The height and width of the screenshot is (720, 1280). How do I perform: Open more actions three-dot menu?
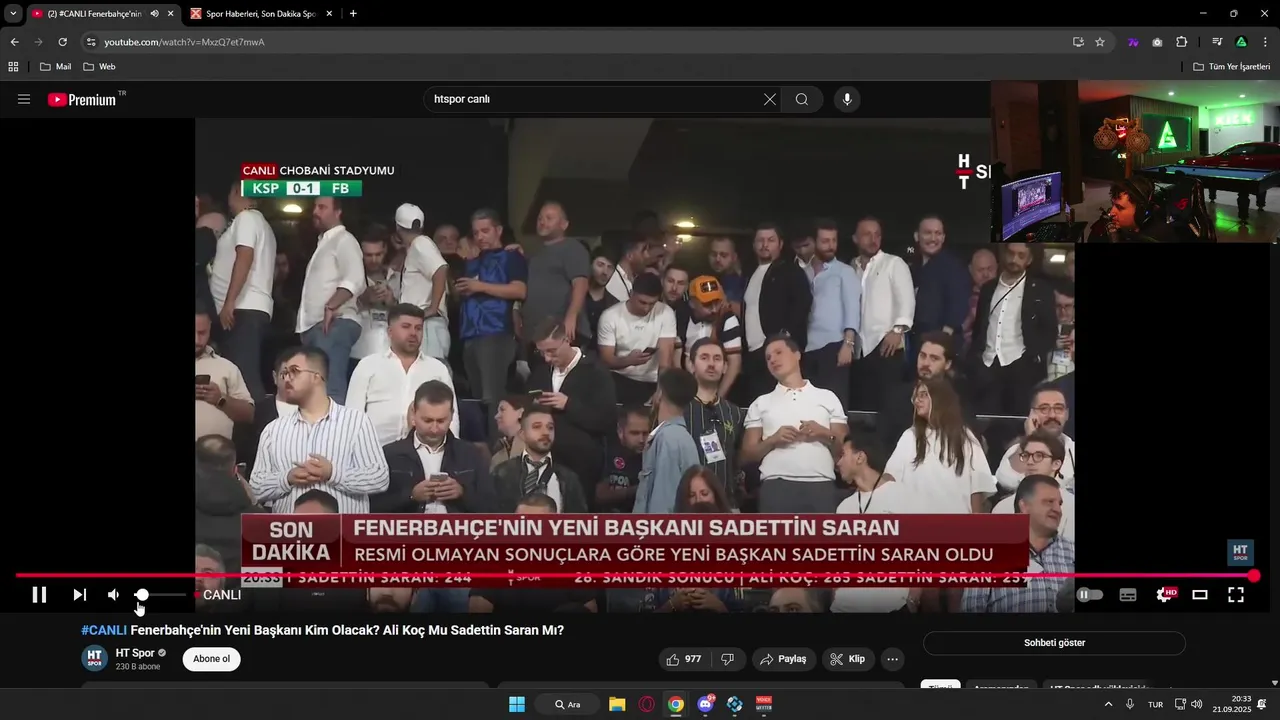(x=892, y=659)
